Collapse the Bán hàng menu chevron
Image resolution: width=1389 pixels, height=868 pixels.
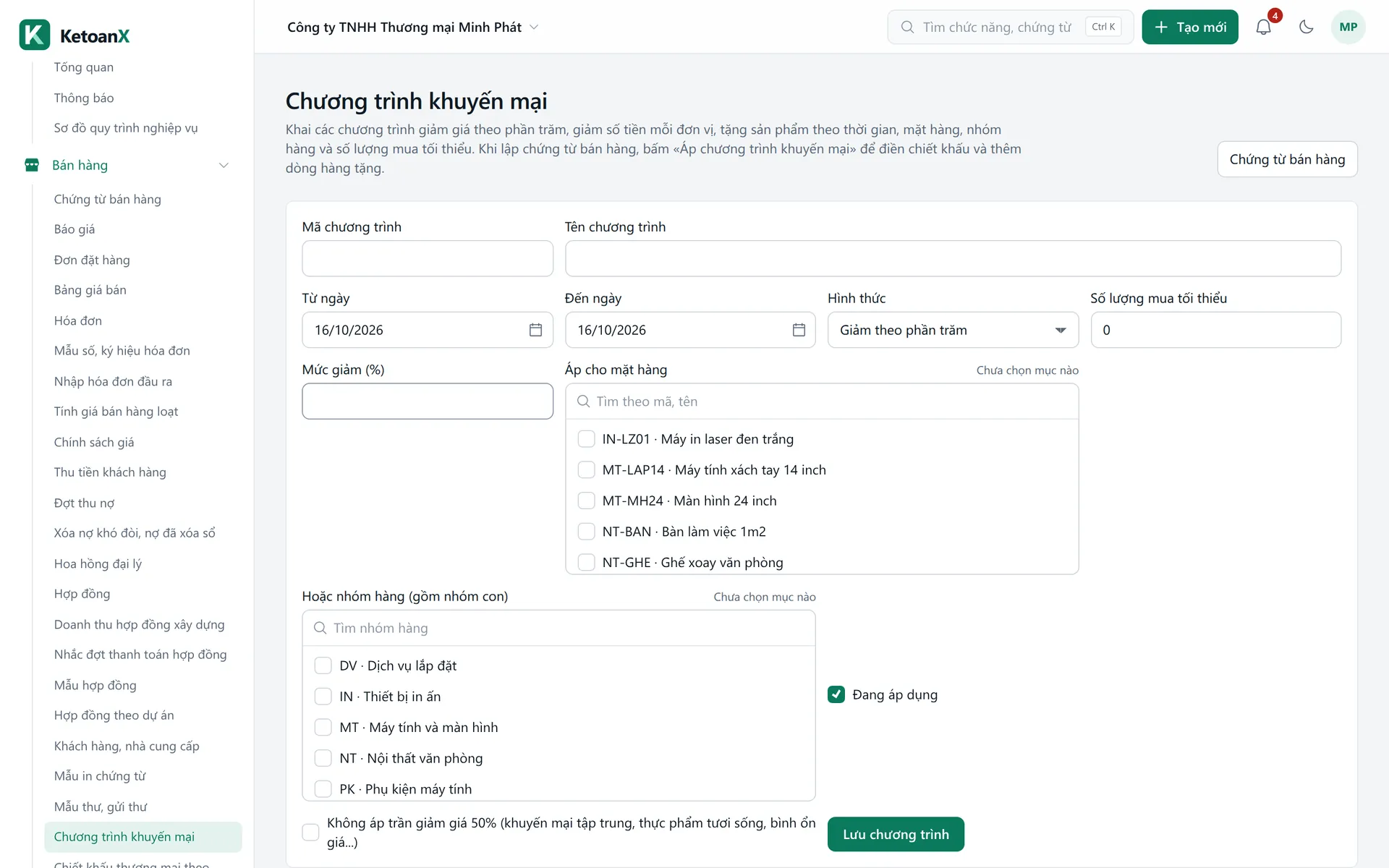click(224, 165)
